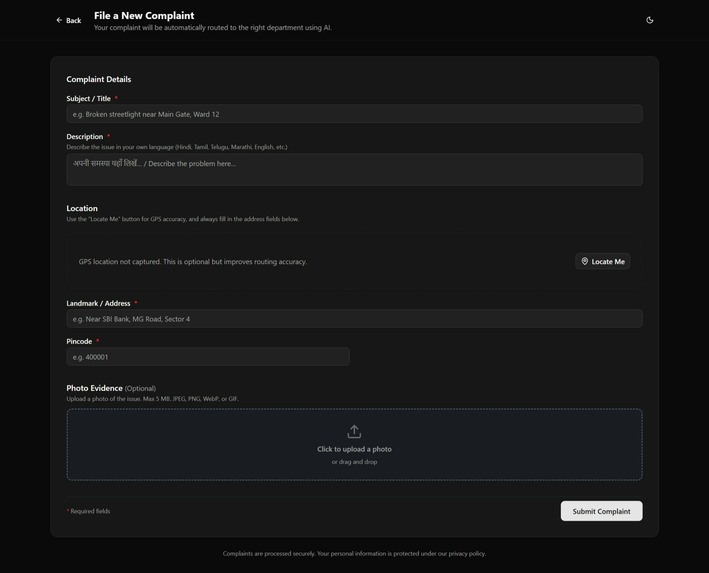This screenshot has width=709, height=573.
Task: Click the upload arrow icon
Action: pos(354,431)
